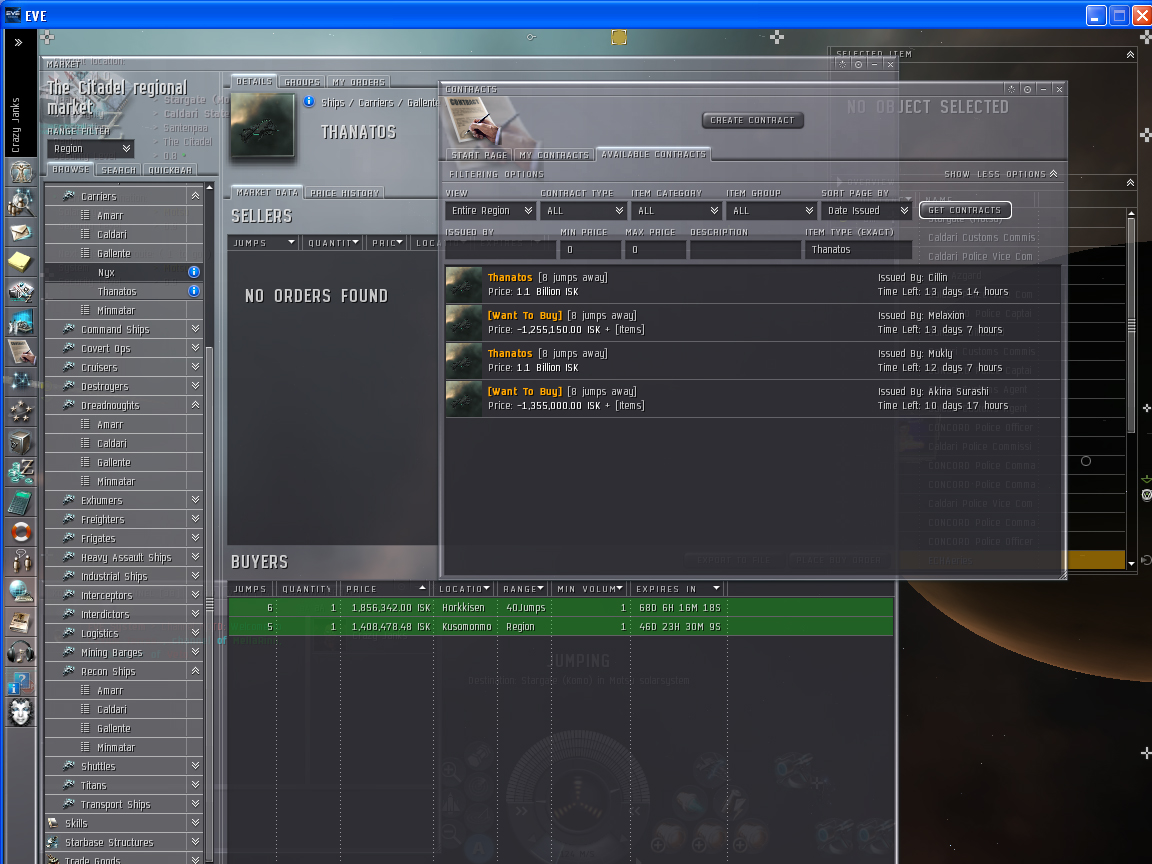The width and height of the screenshot is (1152, 864).
Task: Open the yellow Notepad icon
Action: (x=21, y=262)
